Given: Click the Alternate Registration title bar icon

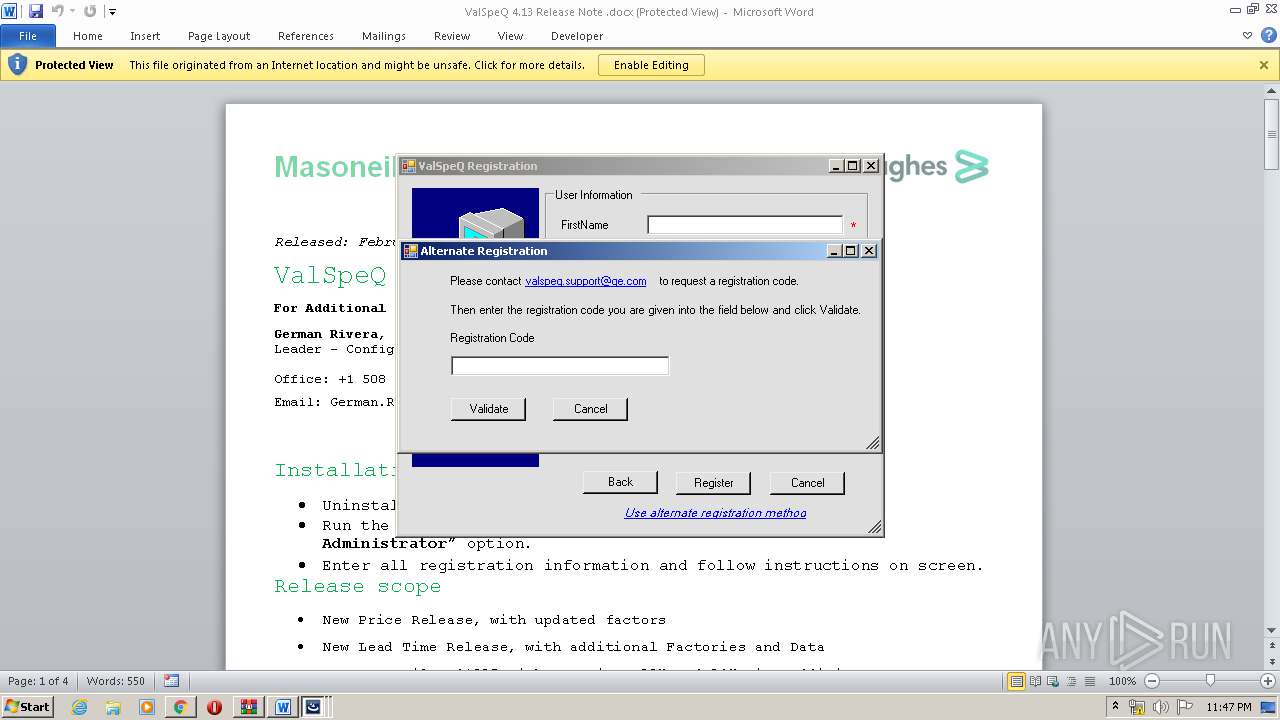Looking at the screenshot, I should click(x=410, y=251).
